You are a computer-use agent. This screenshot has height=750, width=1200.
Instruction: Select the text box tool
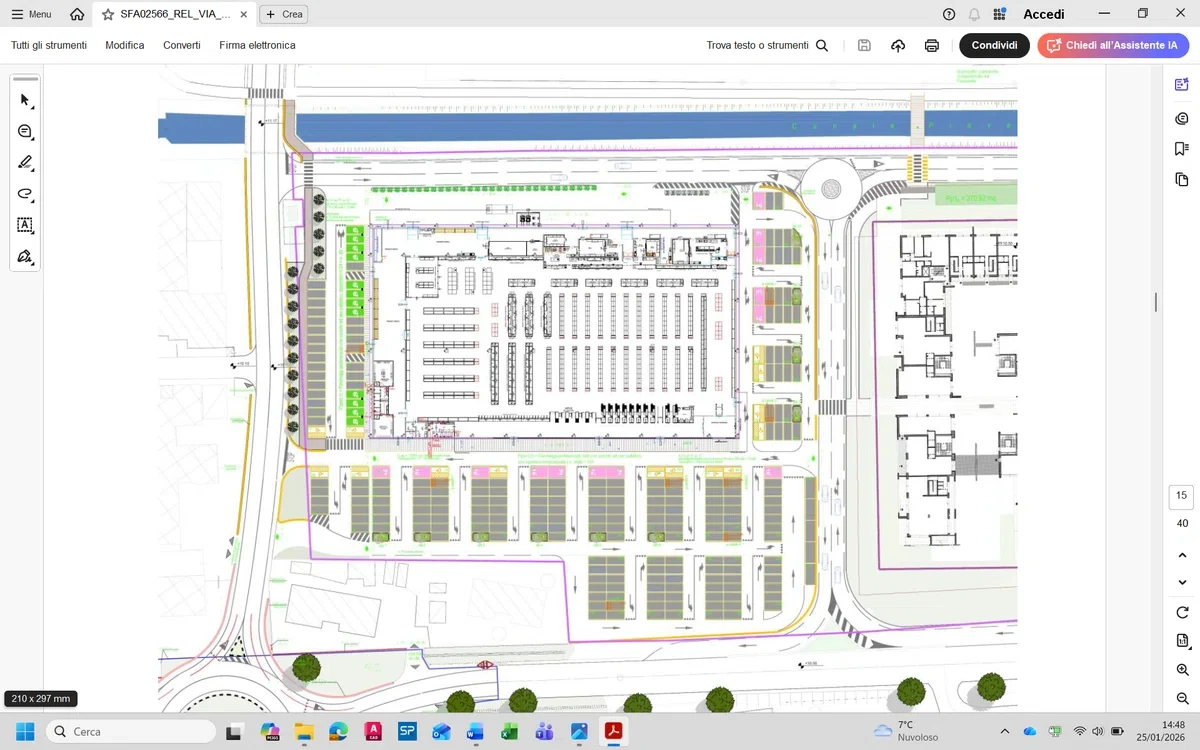coord(26,225)
